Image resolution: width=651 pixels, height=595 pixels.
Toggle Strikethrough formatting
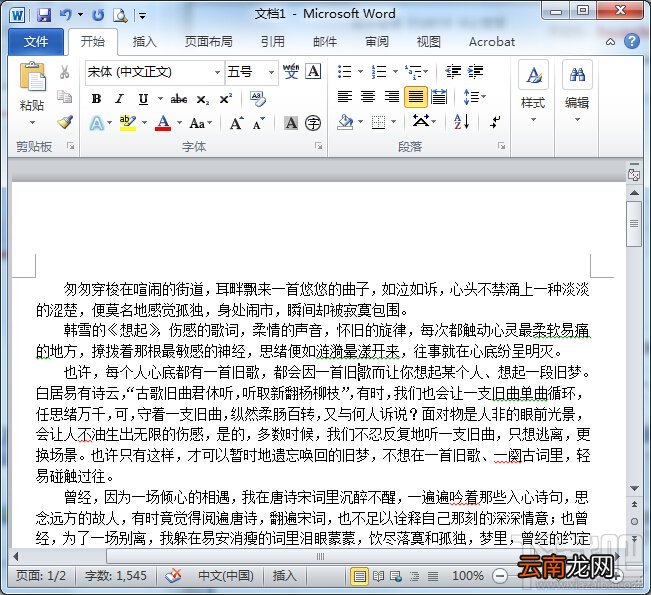coord(179,99)
